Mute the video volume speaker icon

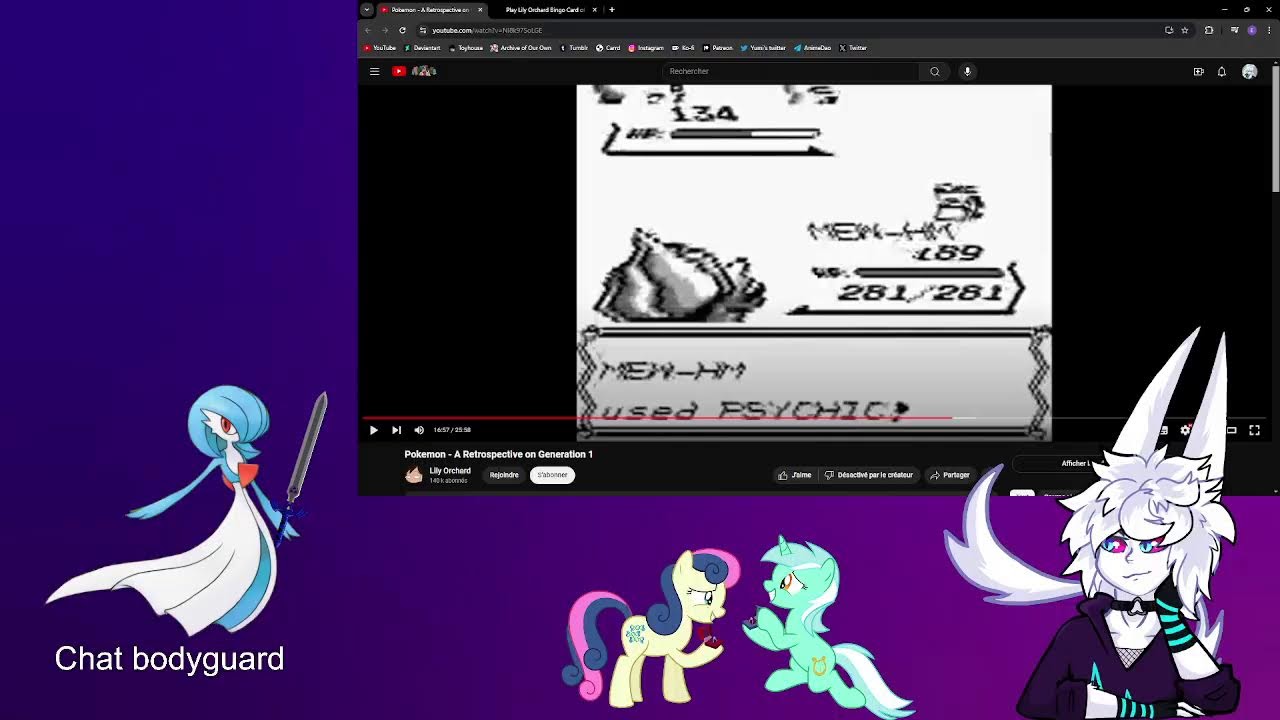coord(419,430)
